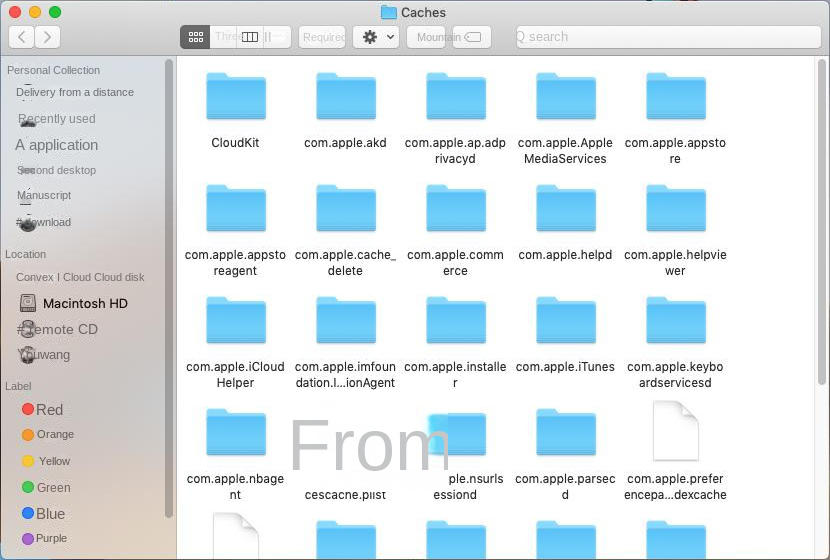The width and height of the screenshot is (830, 560).
Task: Click the Location section header
Action: click(x=25, y=254)
